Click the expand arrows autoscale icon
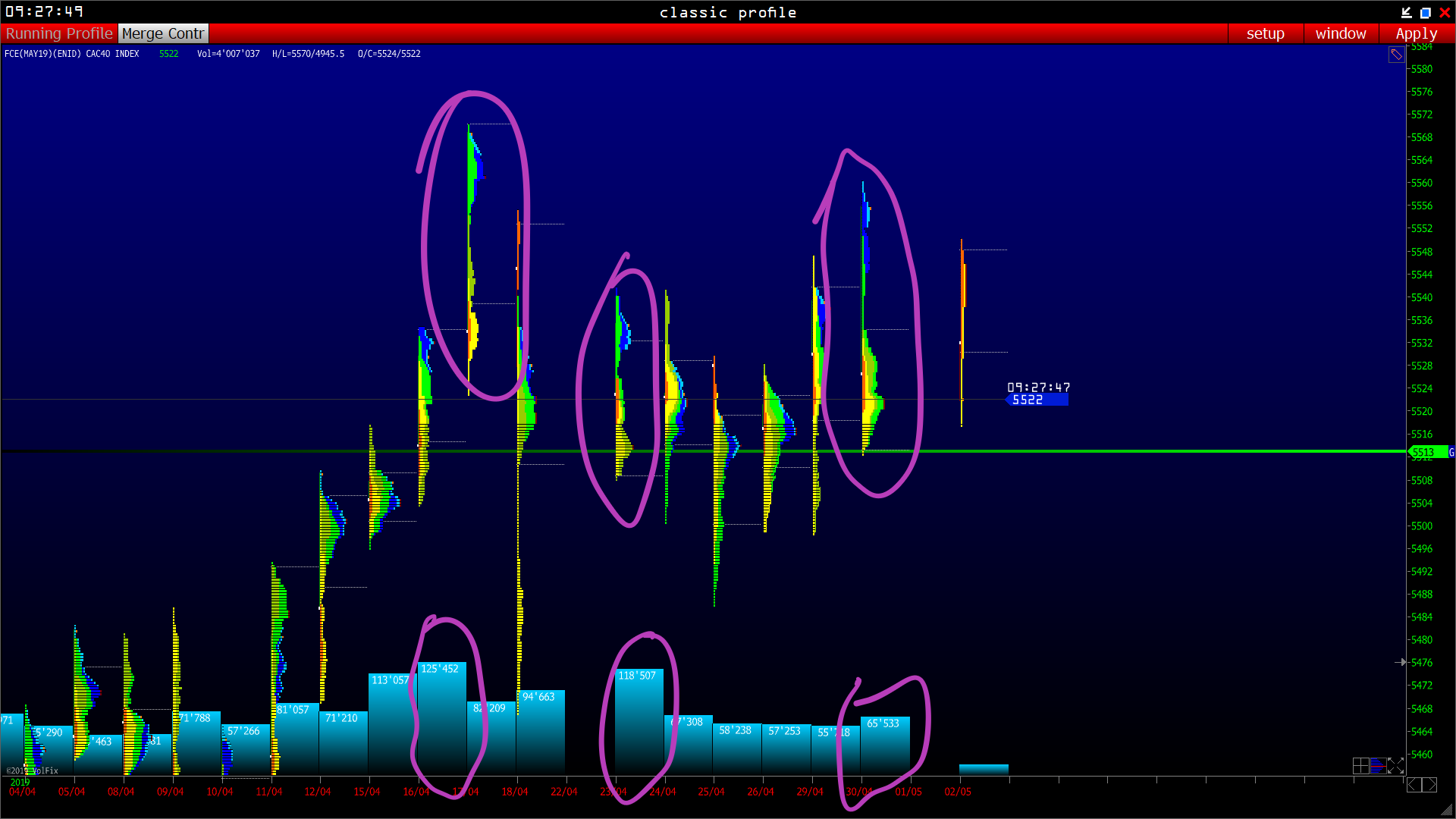Screen dimensions: 1456x819 pyautogui.click(x=1395, y=766)
